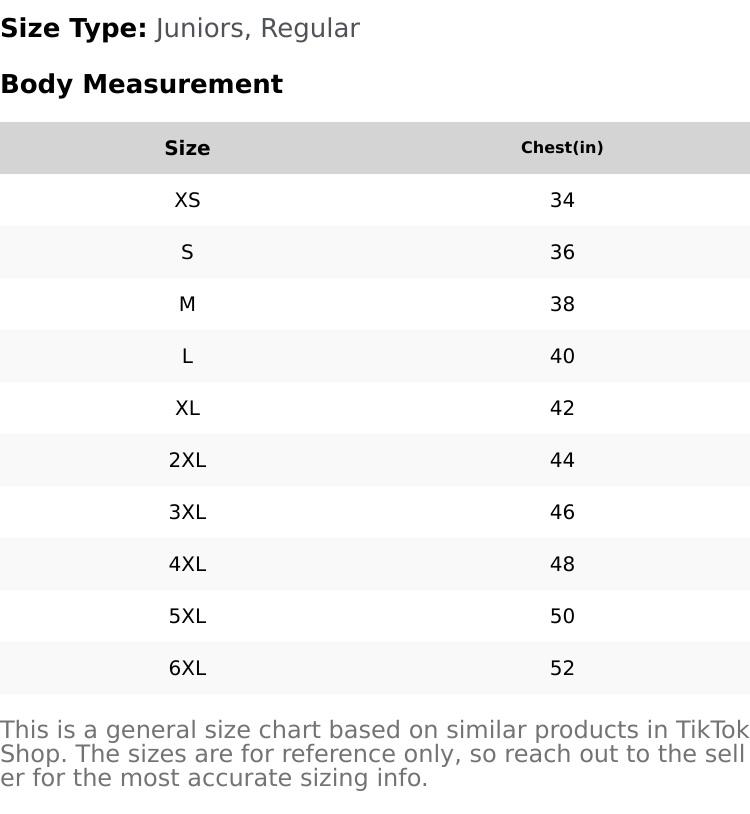The image size is (750, 814).
Task: Select the S size row label
Action: [x=187, y=252]
